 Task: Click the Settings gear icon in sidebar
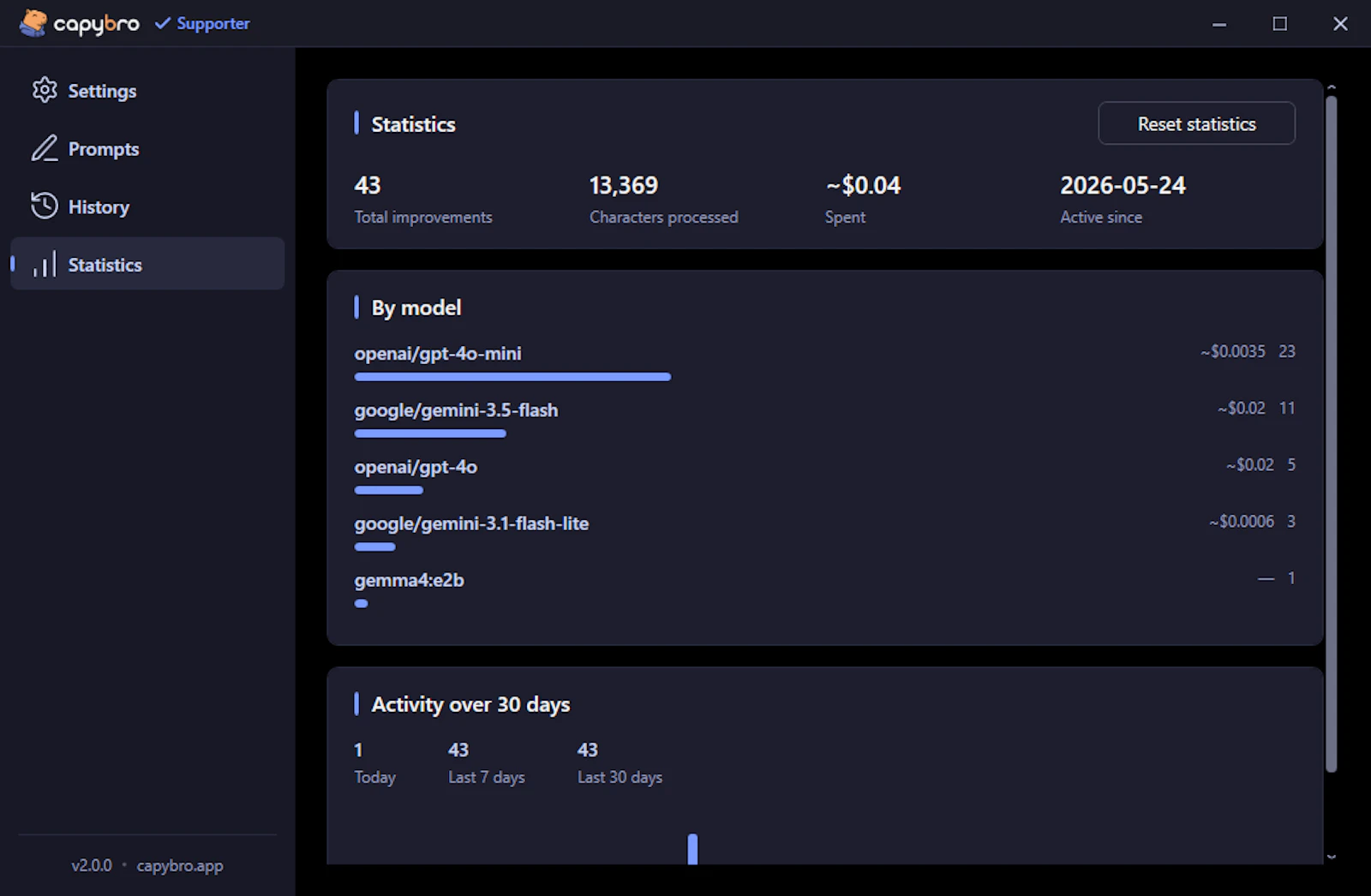tap(45, 90)
